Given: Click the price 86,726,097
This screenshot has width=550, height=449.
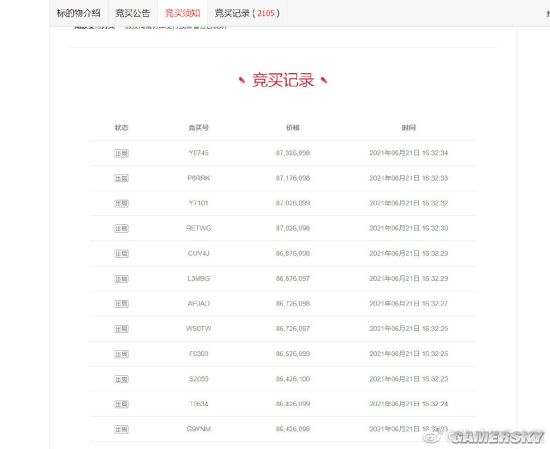Looking at the screenshot, I should pos(293,329).
